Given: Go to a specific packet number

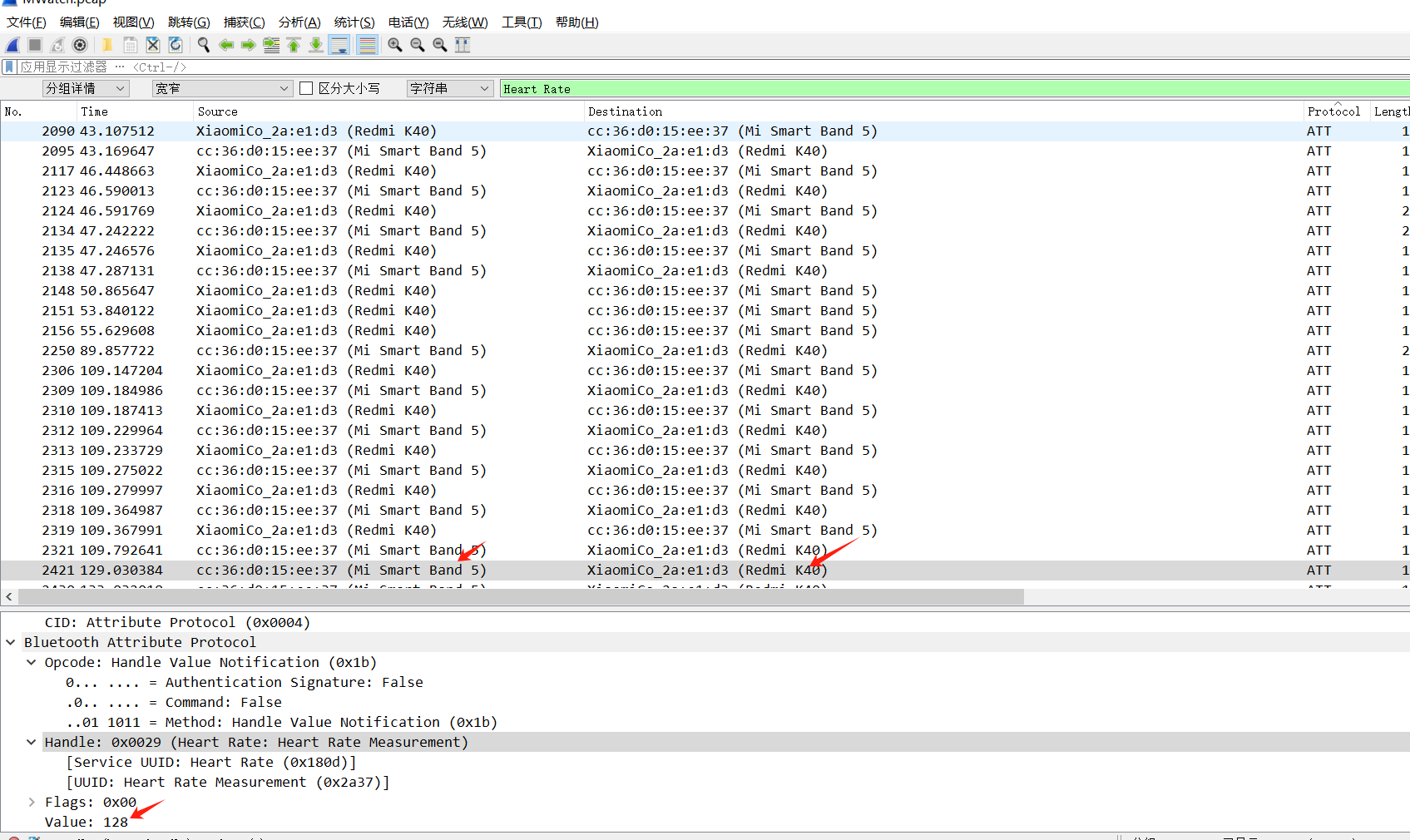Looking at the screenshot, I should pyautogui.click(x=271, y=45).
